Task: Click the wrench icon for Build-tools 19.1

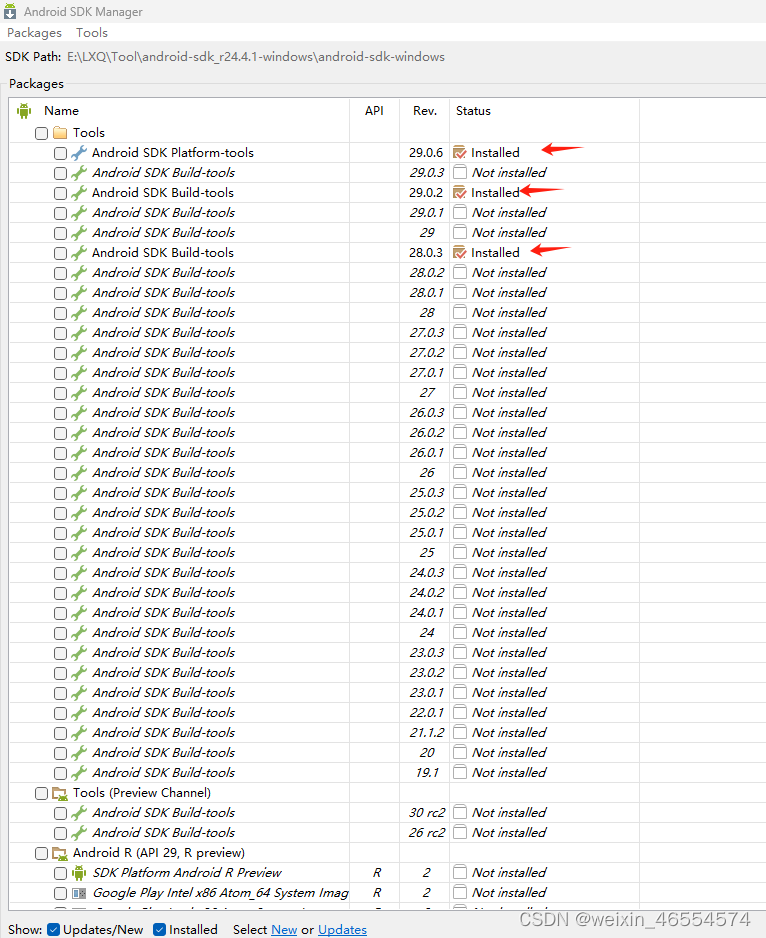Action: pyautogui.click(x=78, y=773)
